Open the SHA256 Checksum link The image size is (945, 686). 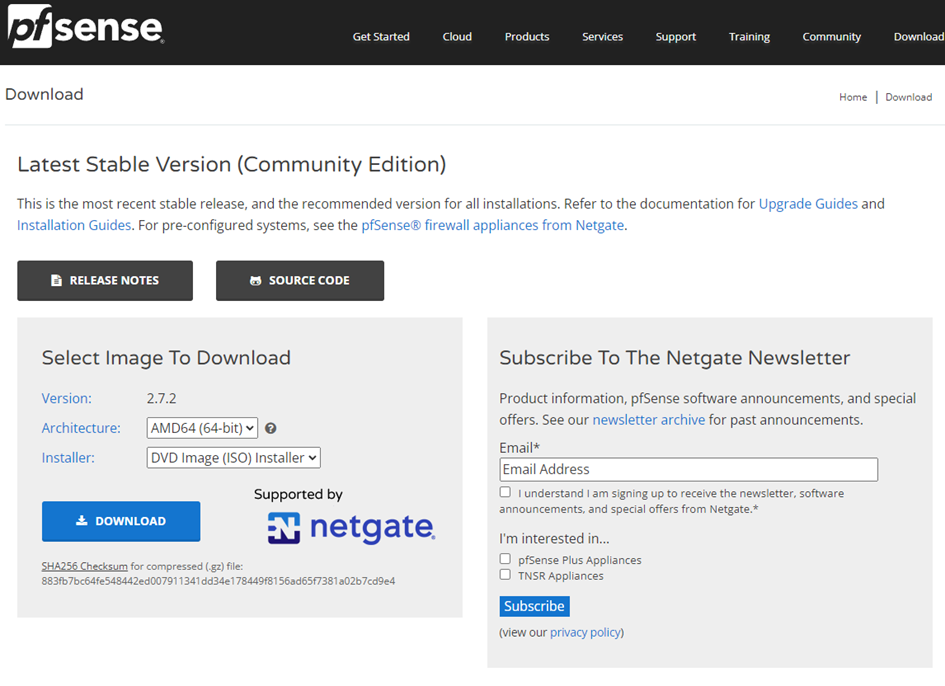tap(84, 566)
